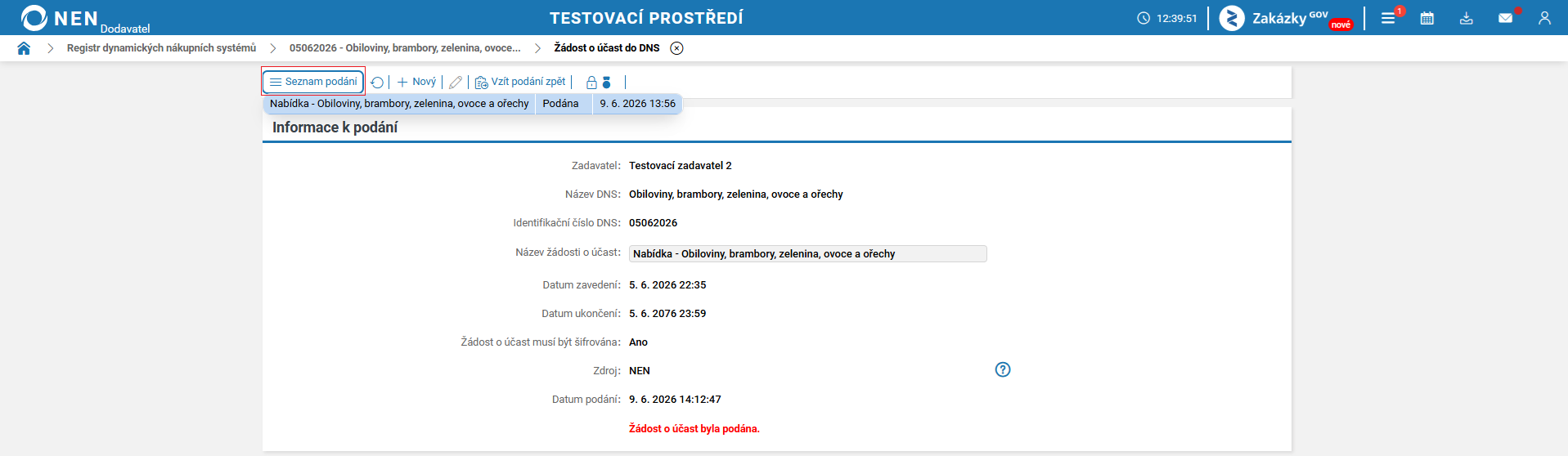Screen dimensions: 1568x456
Task: Click the Informace k podání heading
Action: 335,127
